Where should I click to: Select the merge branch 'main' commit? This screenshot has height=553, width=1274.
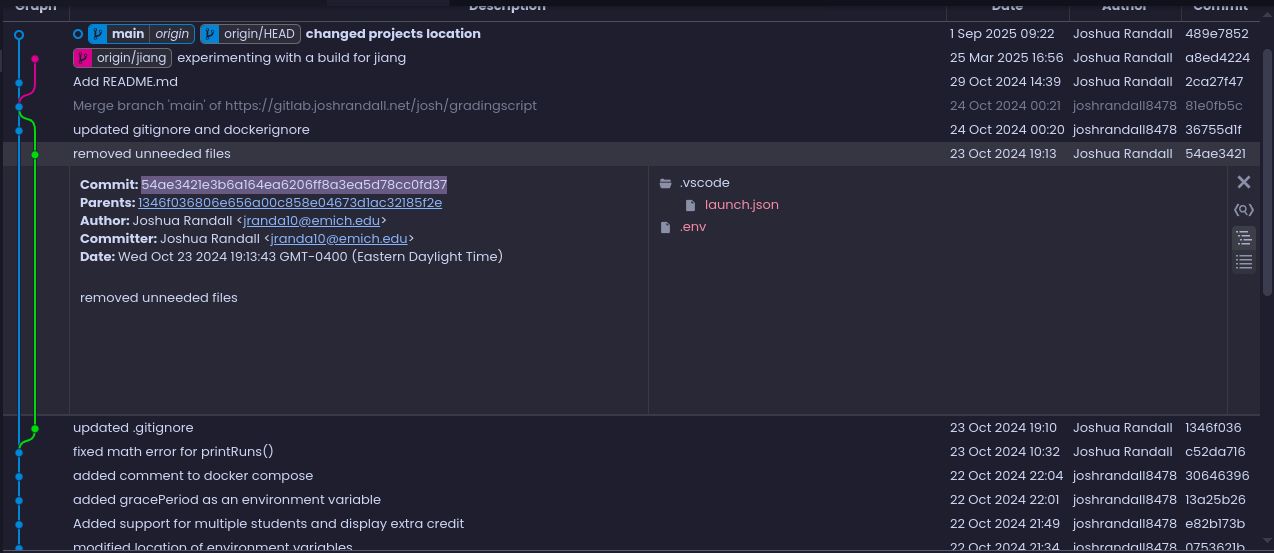[637, 106]
